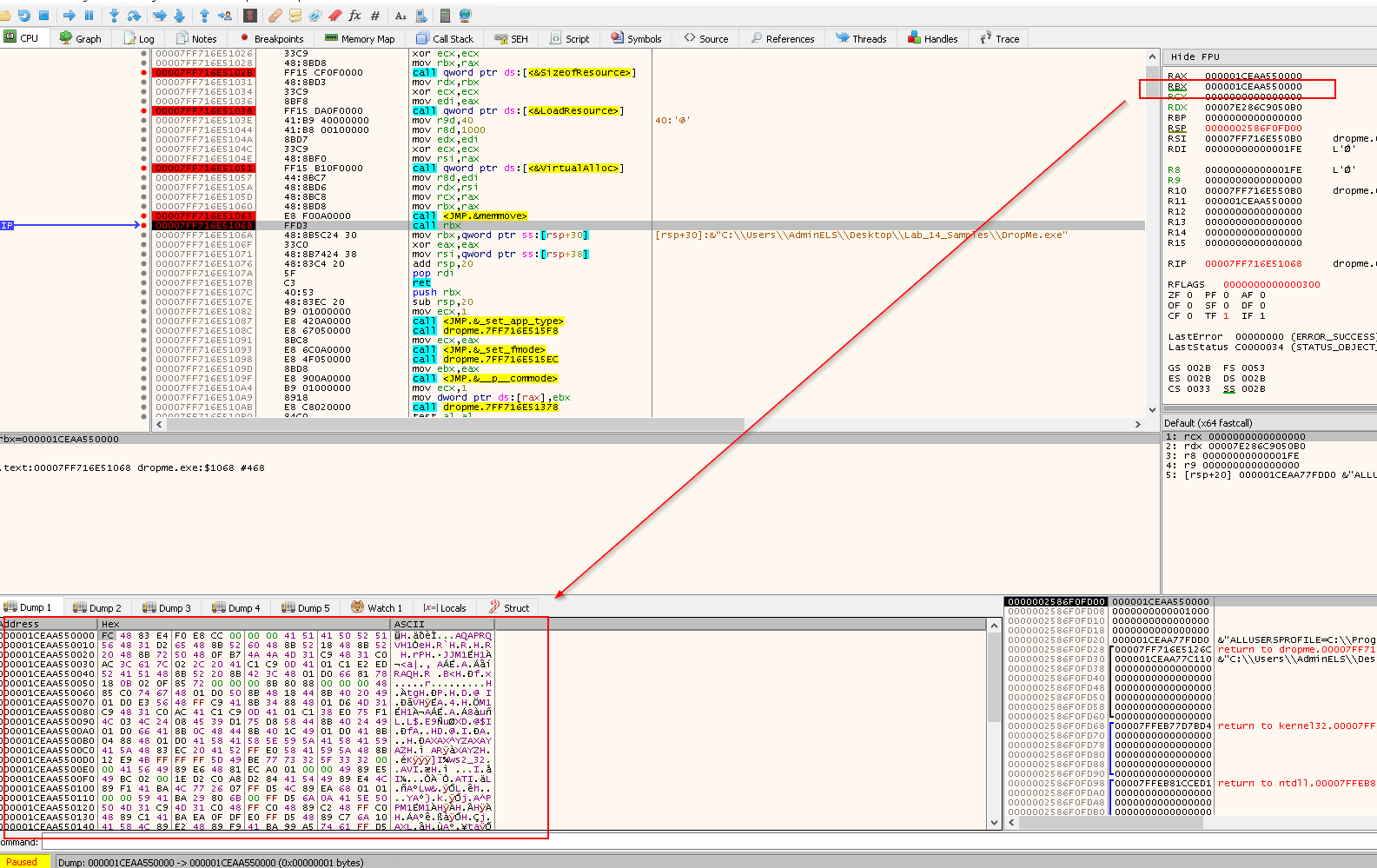The image size is (1377, 868).
Task: Run the program with the arrow icon
Action: (x=69, y=16)
